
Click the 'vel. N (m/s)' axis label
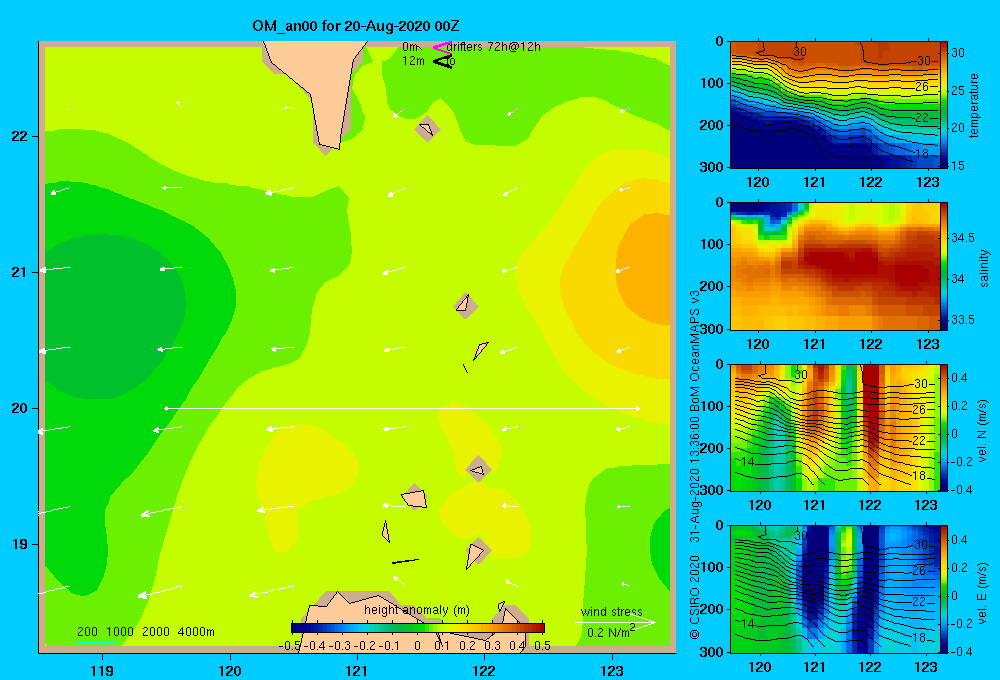click(983, 431)
